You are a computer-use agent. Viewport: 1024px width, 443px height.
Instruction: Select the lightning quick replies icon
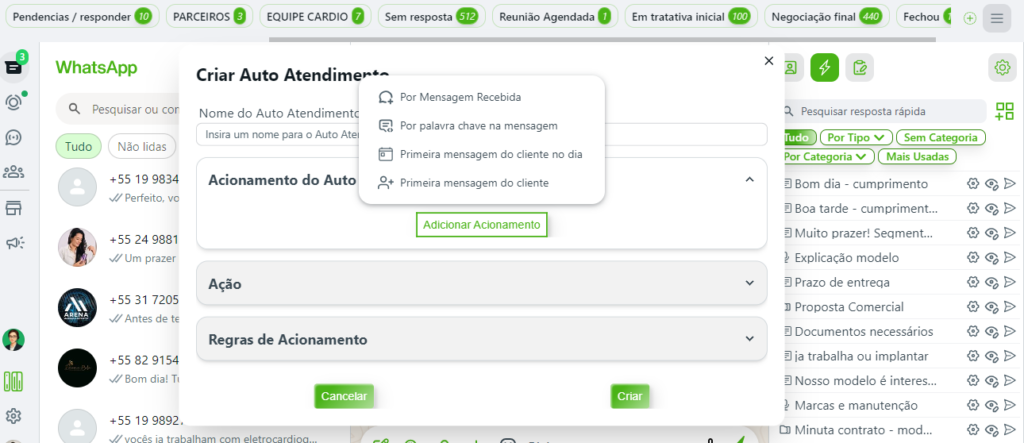824,67
